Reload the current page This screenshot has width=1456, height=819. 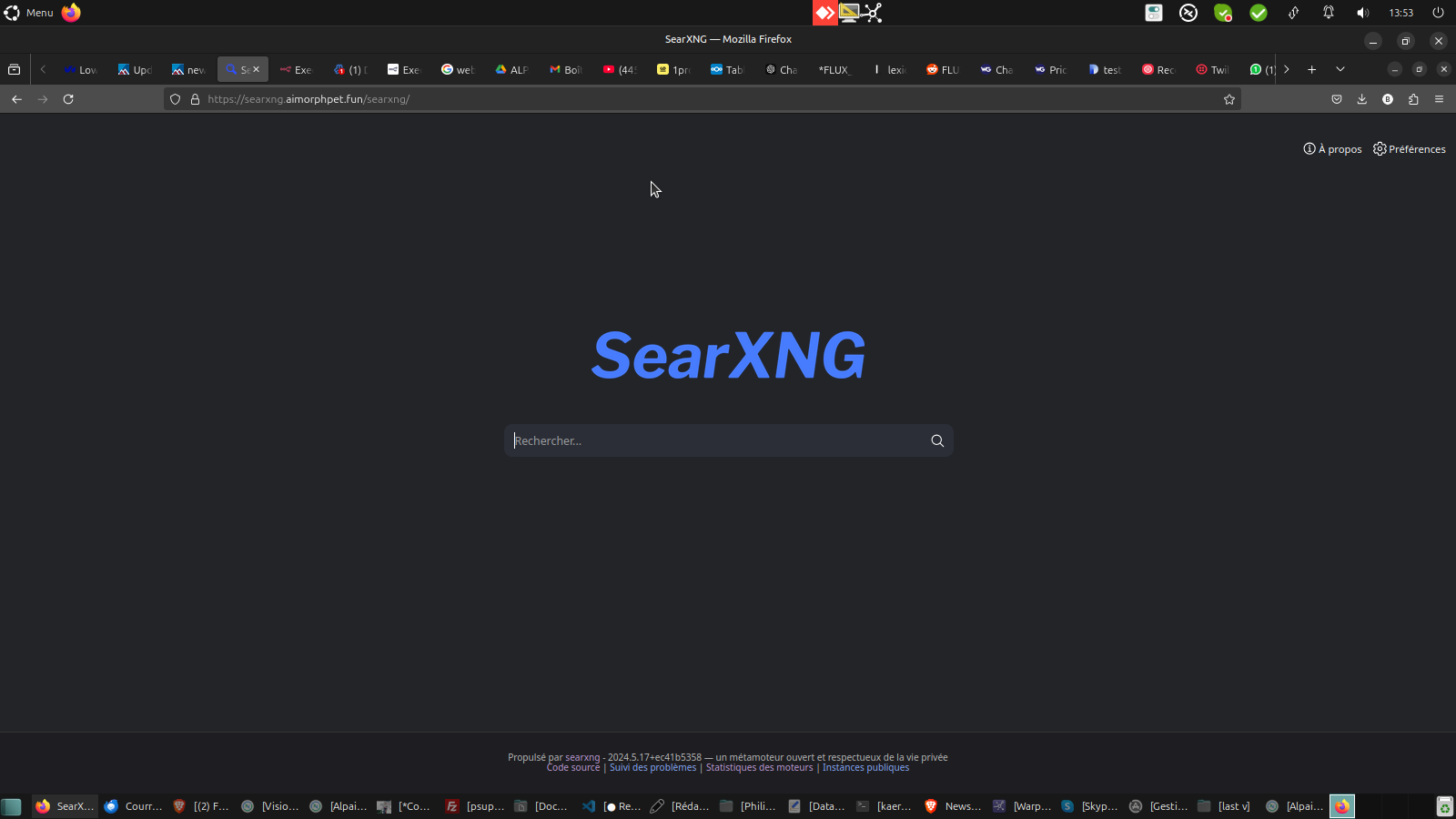point(68,99)
